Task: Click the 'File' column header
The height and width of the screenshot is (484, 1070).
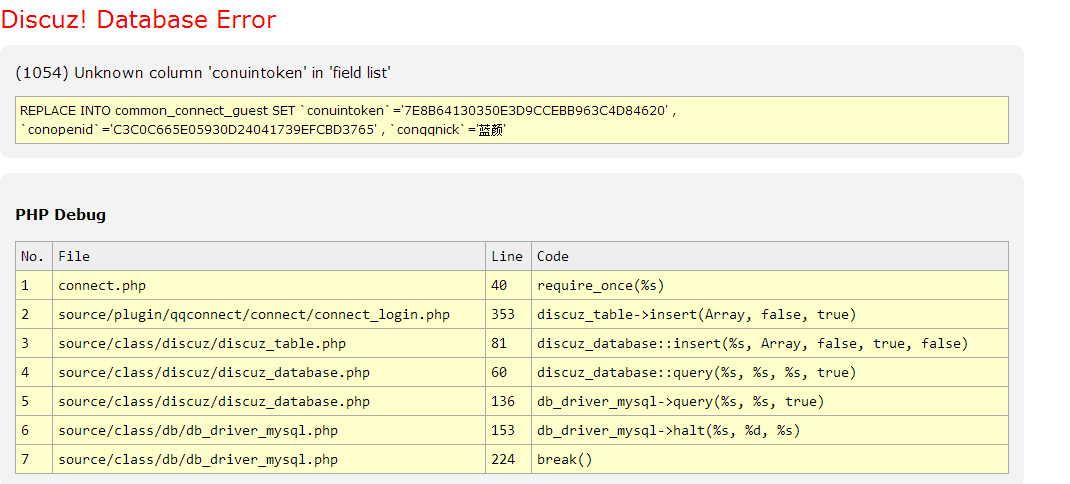Action: 74,257
